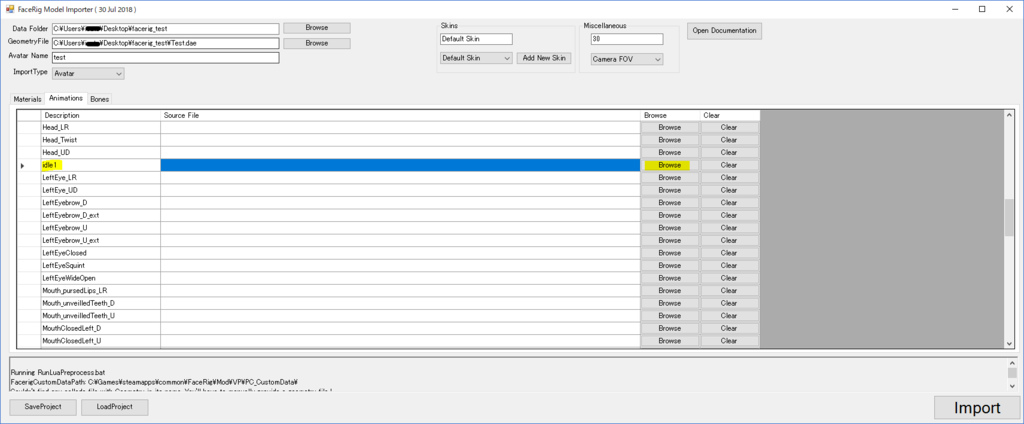Click the log panel scroll up arrow
The width and height of the screenshot is (1024, 424).
pyautogui.click(x=1012, y=363)
